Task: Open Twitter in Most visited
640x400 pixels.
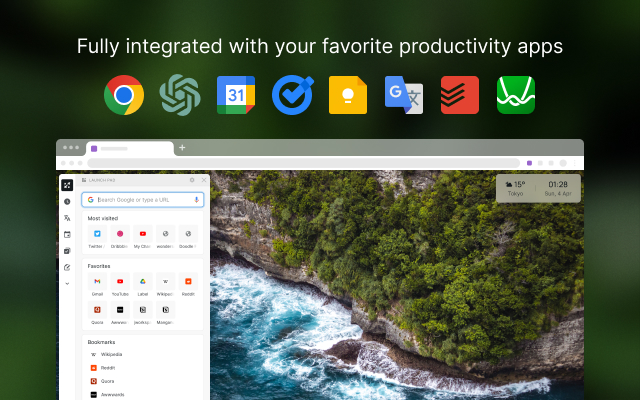Action: coord(97,237)
